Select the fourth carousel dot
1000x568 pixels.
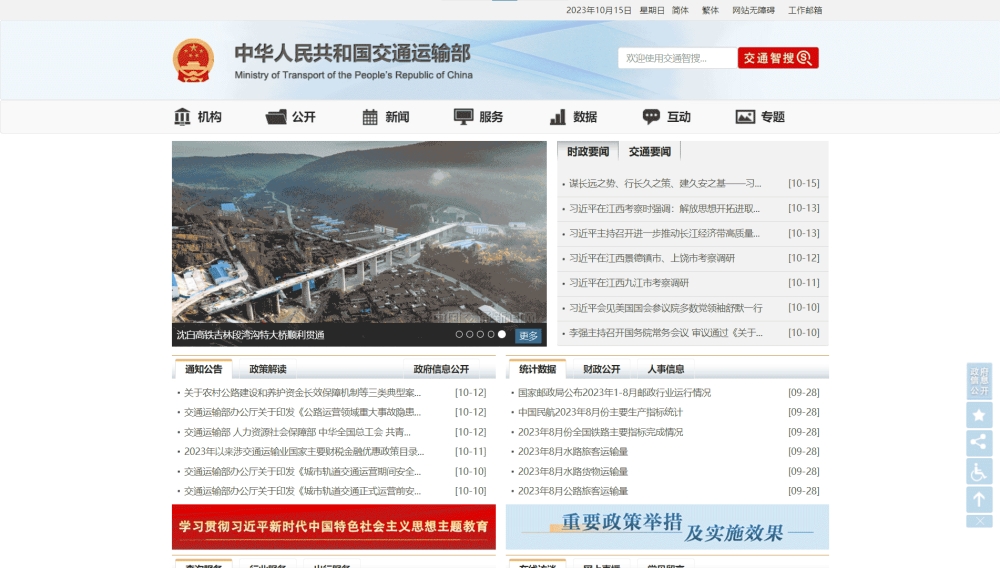click(491, 334)
